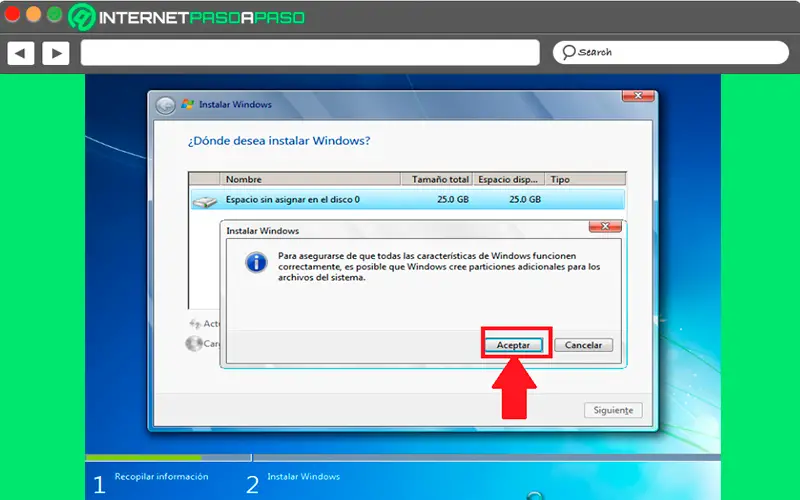The height and width of the screenshot is (500, 800).
Task: Click into the Search field
Action: pos(671,53)
